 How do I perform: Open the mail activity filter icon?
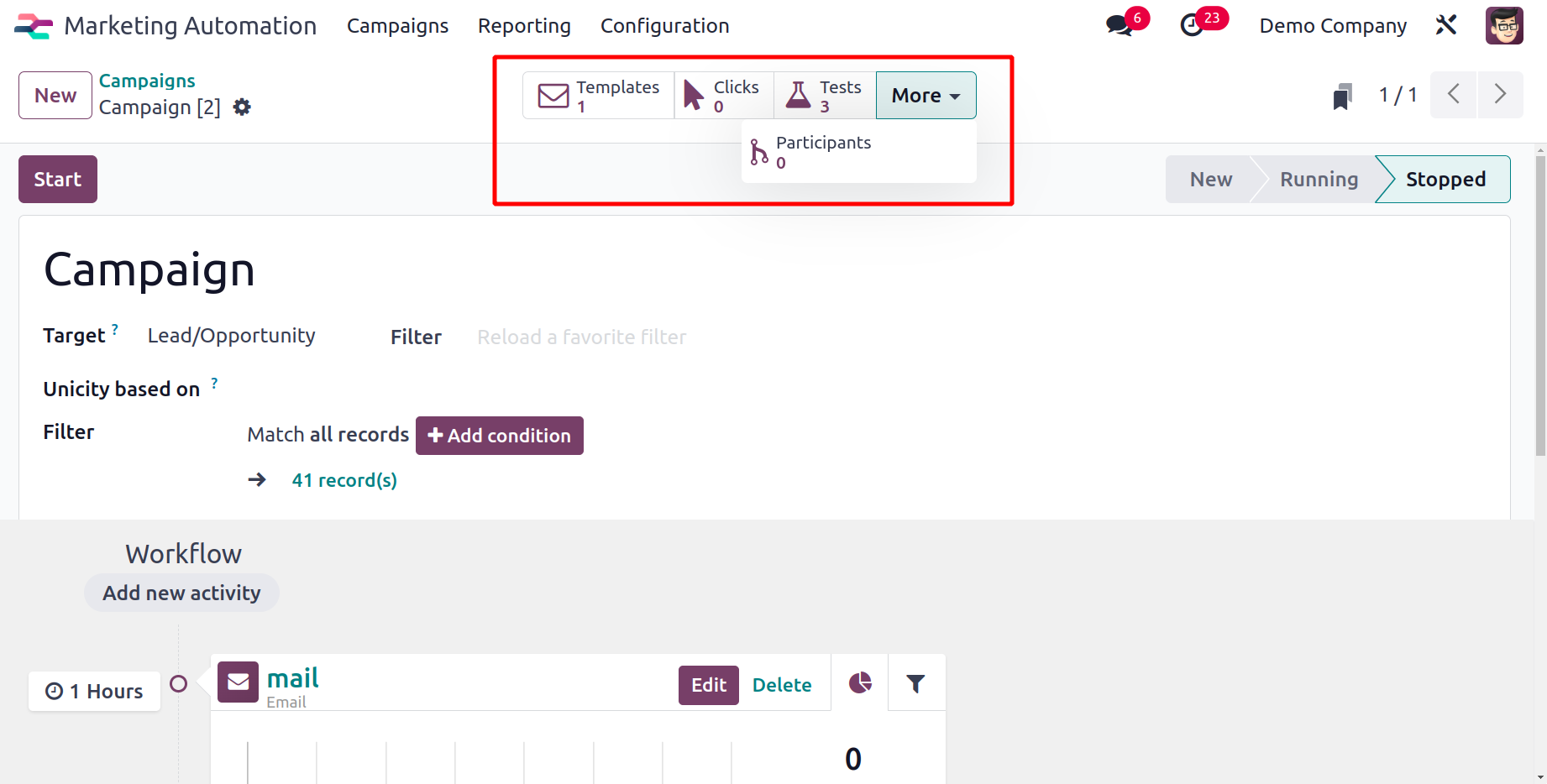tap(916, 683)
